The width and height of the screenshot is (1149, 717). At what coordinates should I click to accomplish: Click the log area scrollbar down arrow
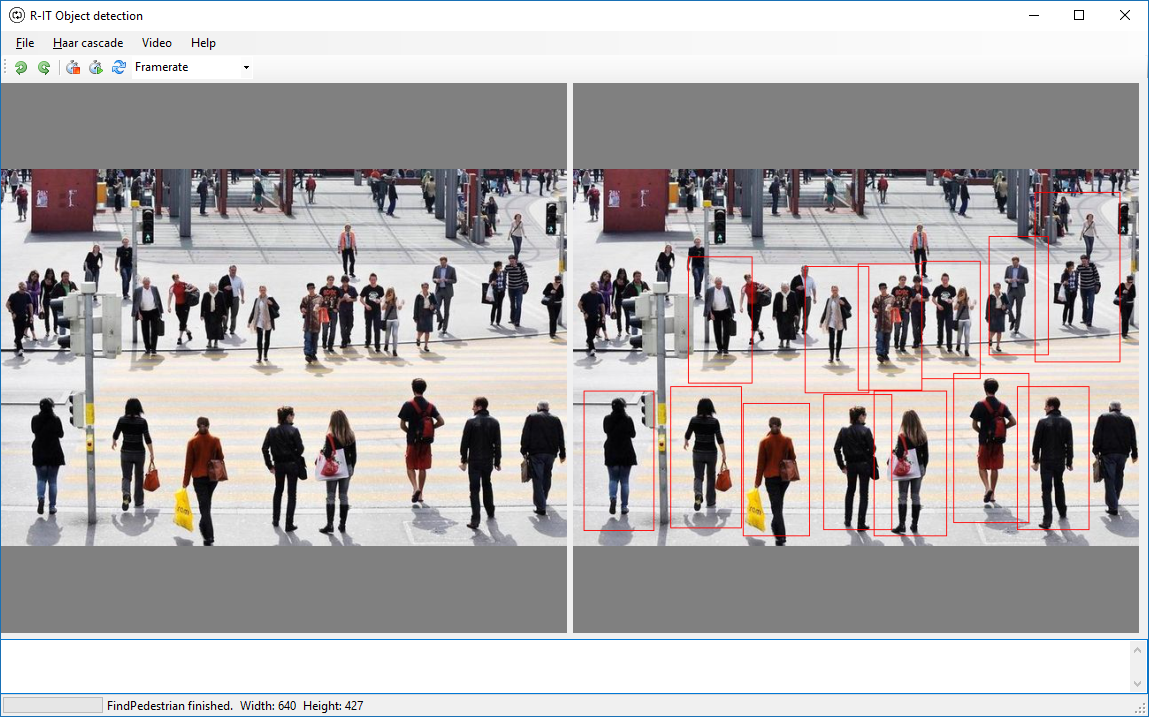(1137, 683)
